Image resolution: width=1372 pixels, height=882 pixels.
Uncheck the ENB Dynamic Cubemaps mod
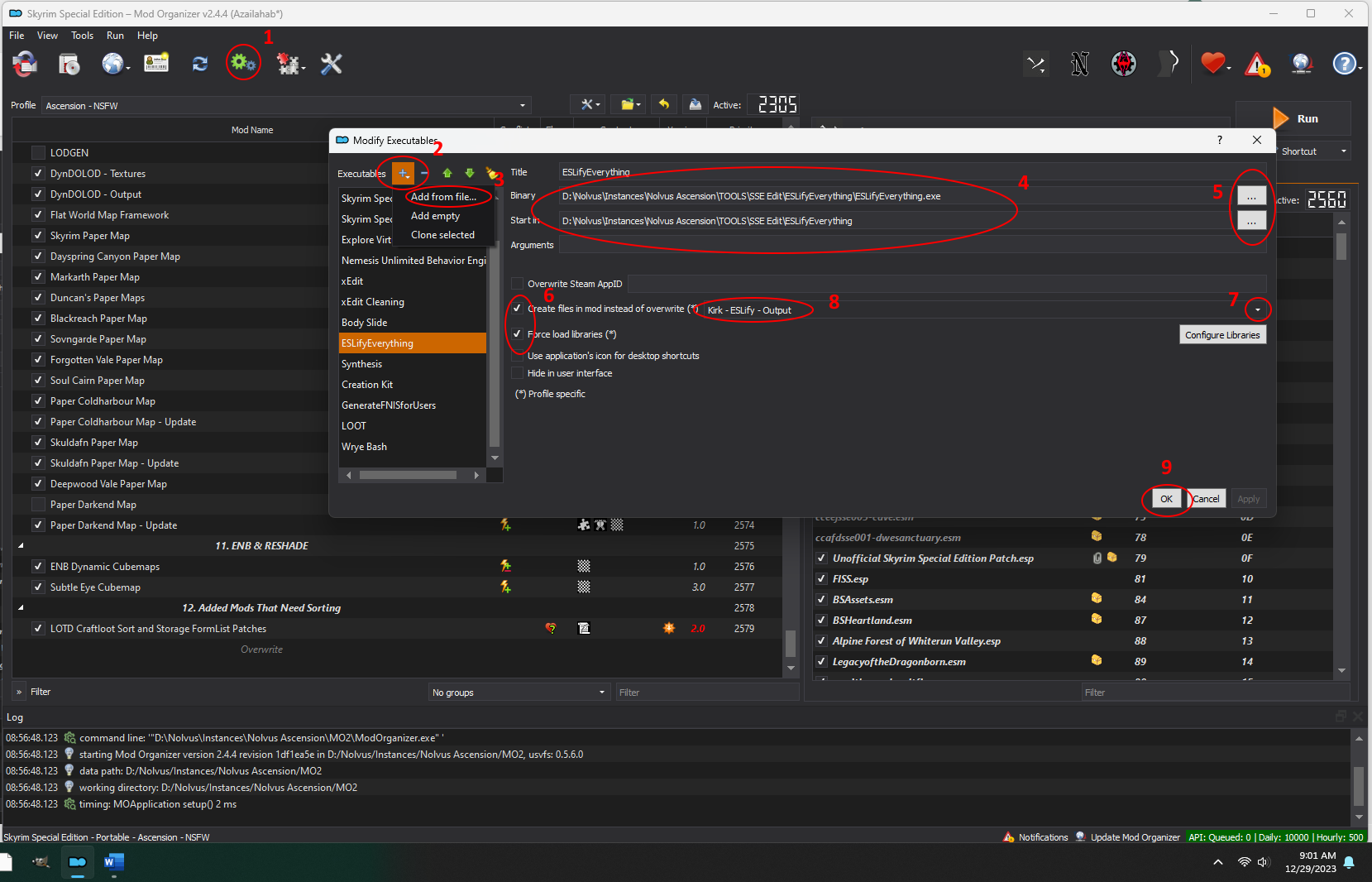point(38,567)
